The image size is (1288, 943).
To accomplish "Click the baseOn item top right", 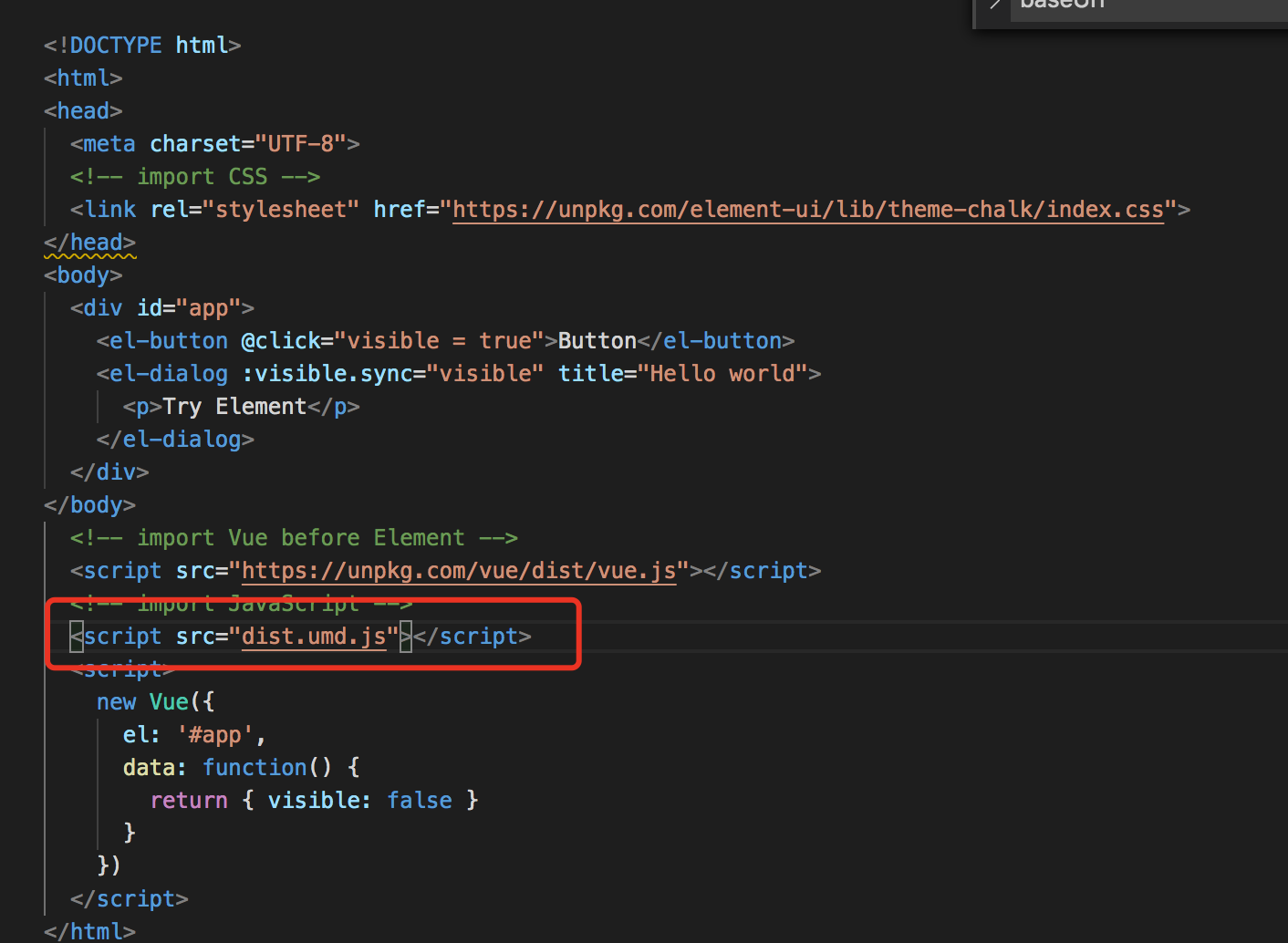I will [1061, 5].
